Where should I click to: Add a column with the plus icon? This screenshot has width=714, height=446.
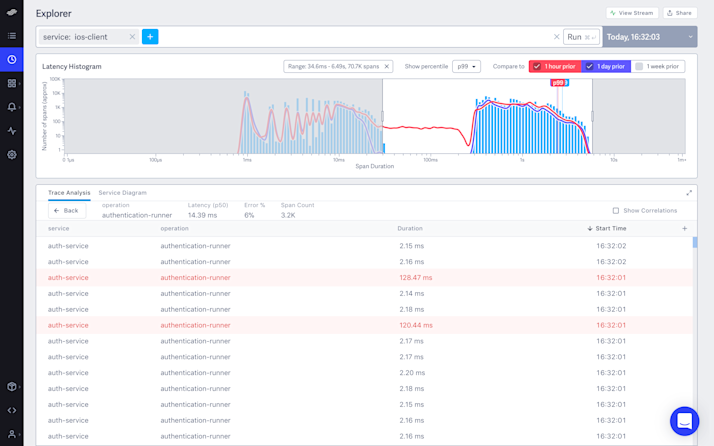[x=684, y=229]
